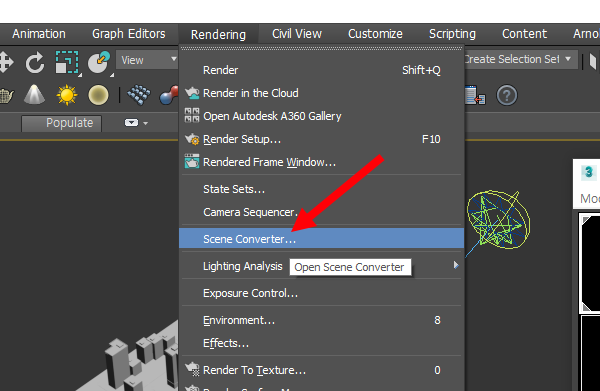This screenshot has height=391, width=600.
Task: Select the Scale tool icon
Action: click(x=67, y=62)
